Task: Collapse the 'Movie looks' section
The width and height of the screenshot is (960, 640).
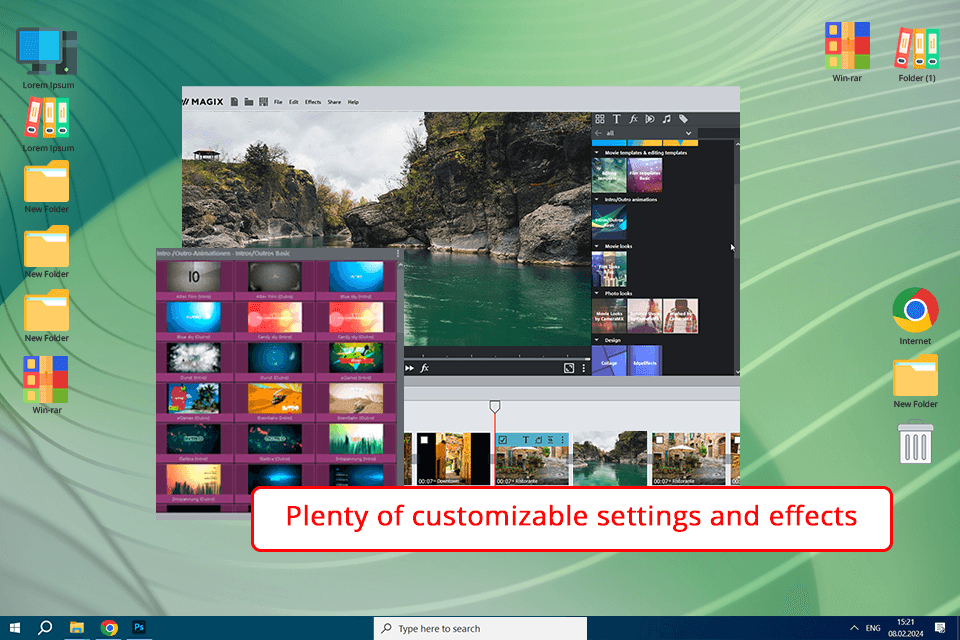Action: click(x=597, y=246)
